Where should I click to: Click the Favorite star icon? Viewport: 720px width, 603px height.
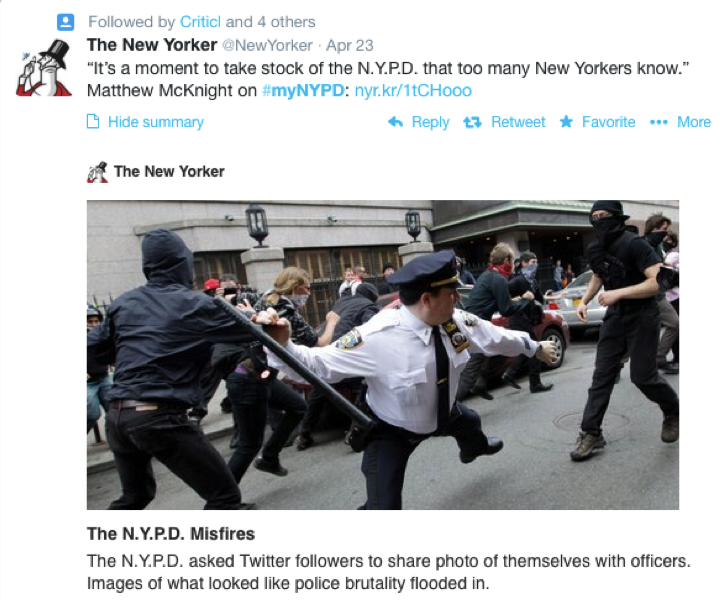tap(566, 122)
